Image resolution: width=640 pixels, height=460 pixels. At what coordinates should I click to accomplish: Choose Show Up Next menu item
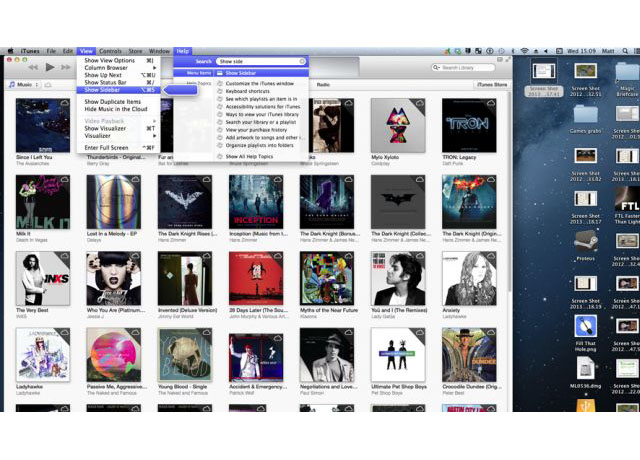click(118, 75)
